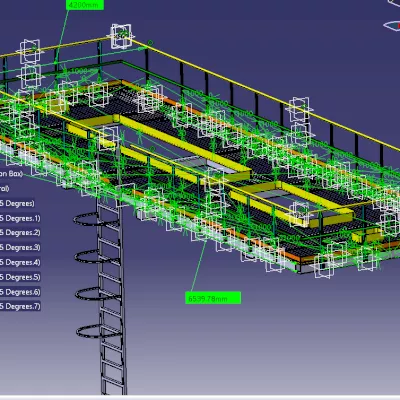Select the last '5 Degrees.7)' tree entry

20,306
